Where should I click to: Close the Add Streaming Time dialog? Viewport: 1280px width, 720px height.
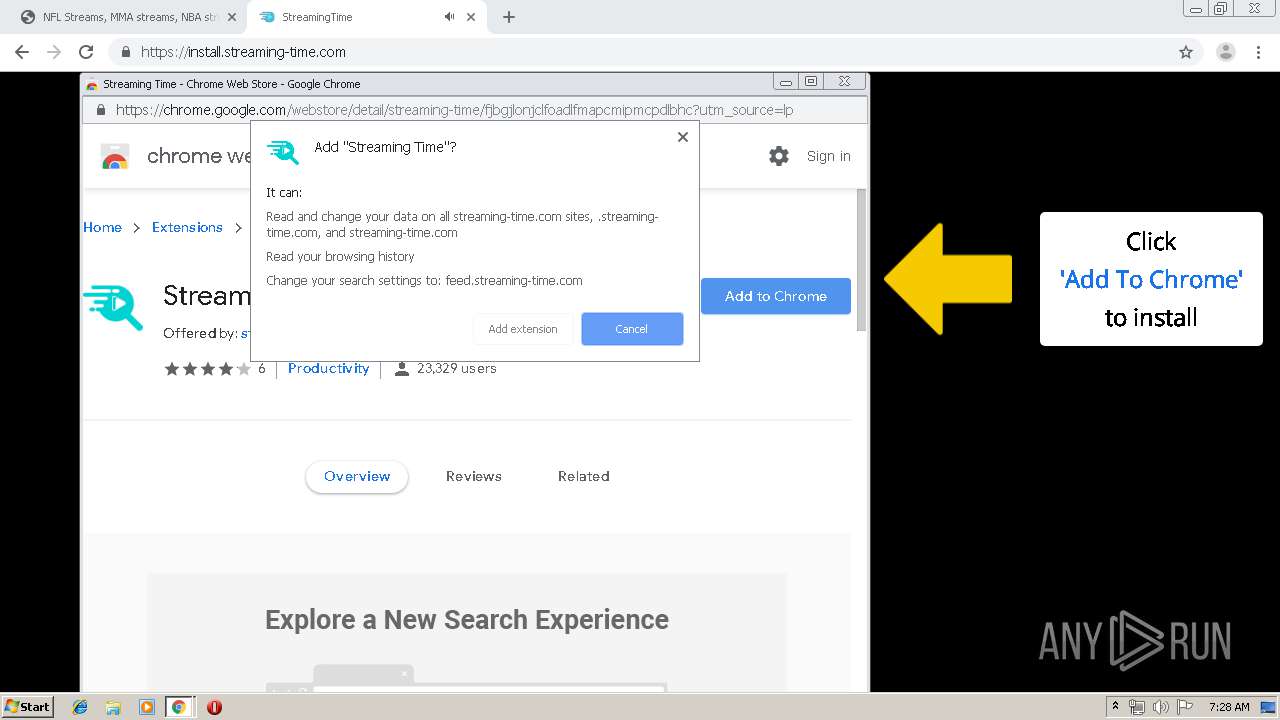[x=683, y=137]
